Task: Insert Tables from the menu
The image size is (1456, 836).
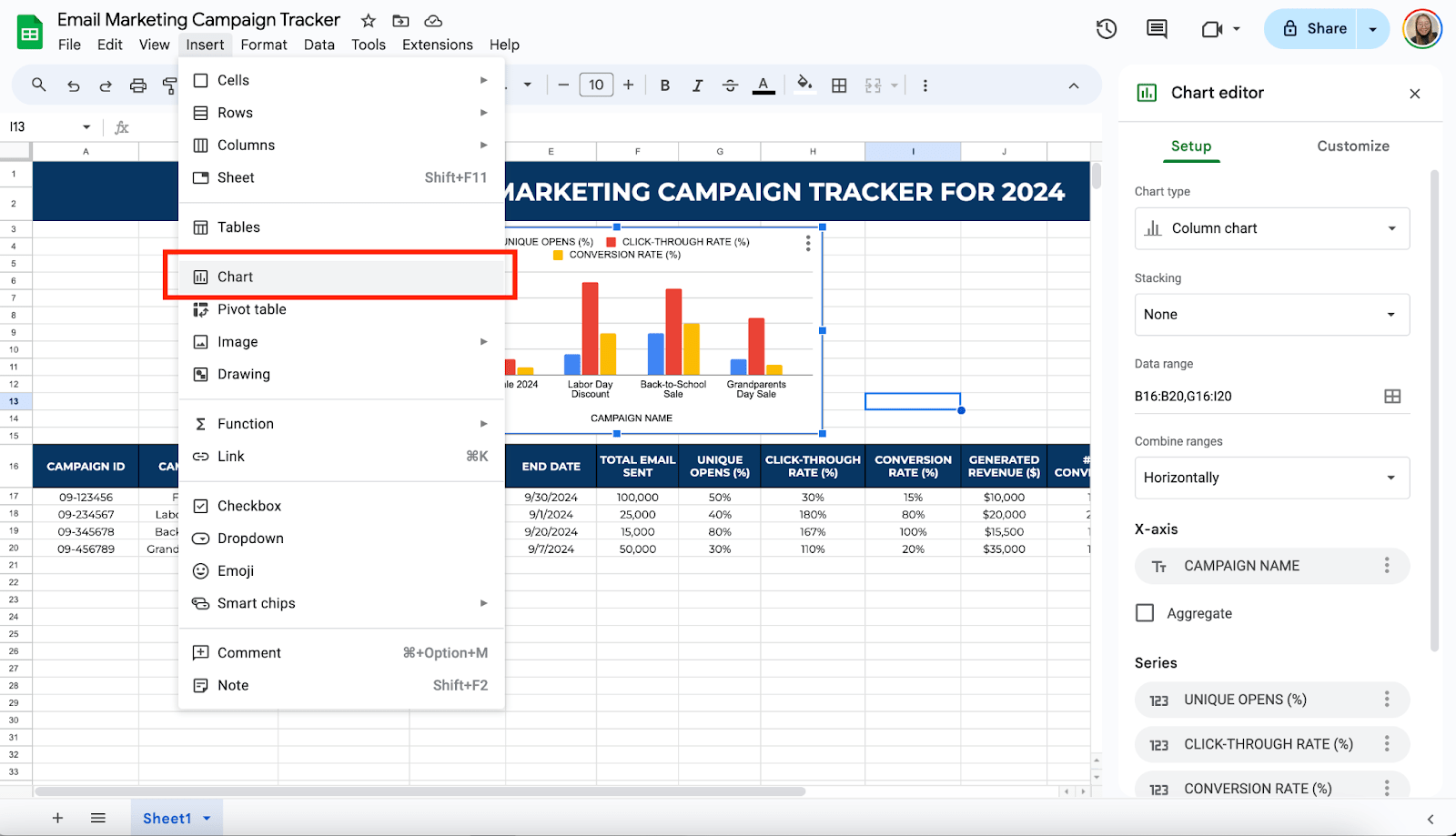Action: [x=341, y=227]
